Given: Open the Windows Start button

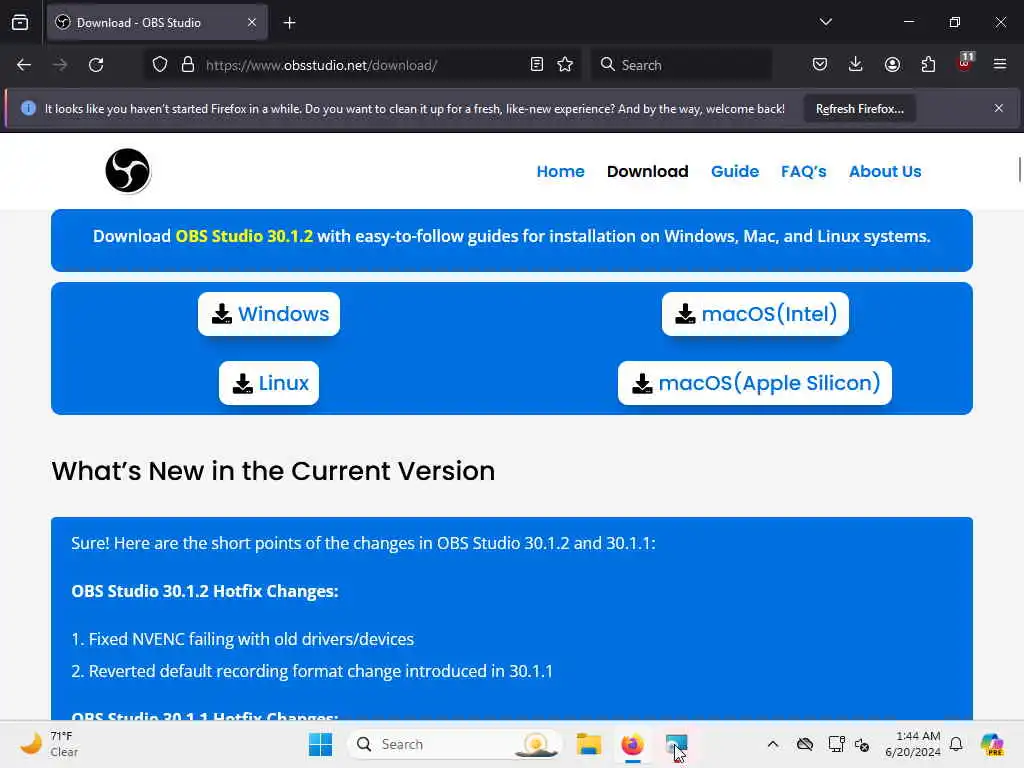Looking at the screenshot, I should pyautogui.click(x=321, y=744).
